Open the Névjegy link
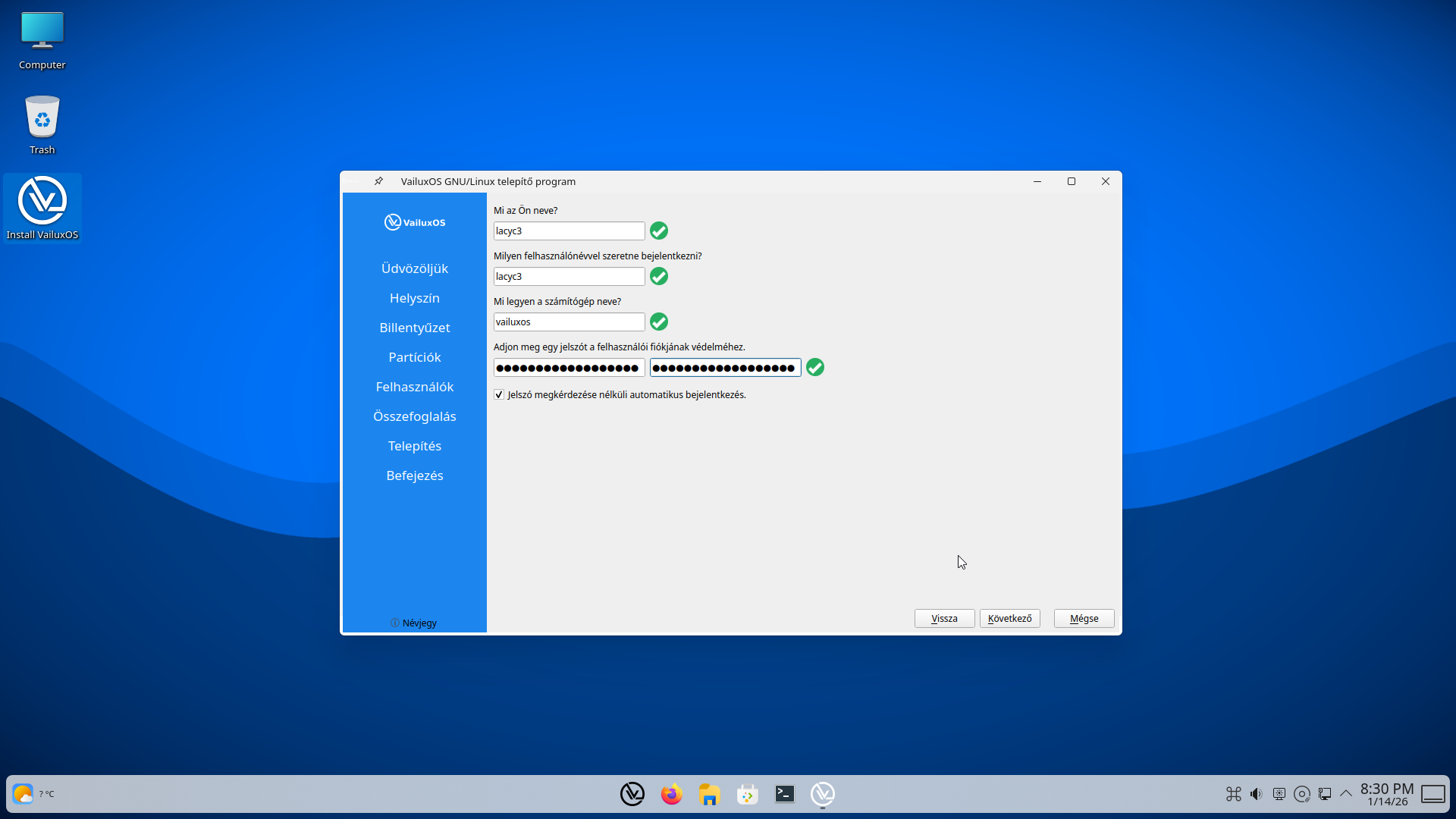Viewport: 1456px width, 819px height. click(x=414, y=623)
